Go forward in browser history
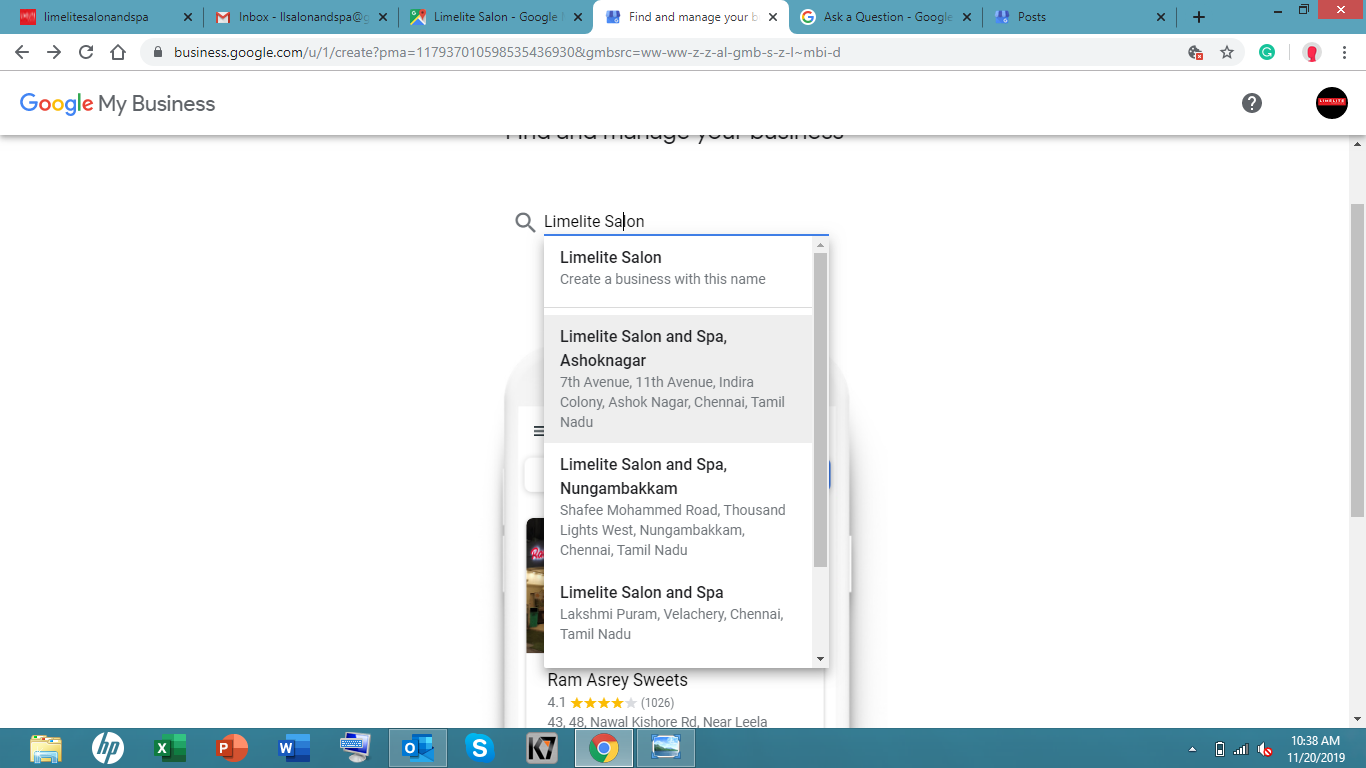 click(54, 52)
